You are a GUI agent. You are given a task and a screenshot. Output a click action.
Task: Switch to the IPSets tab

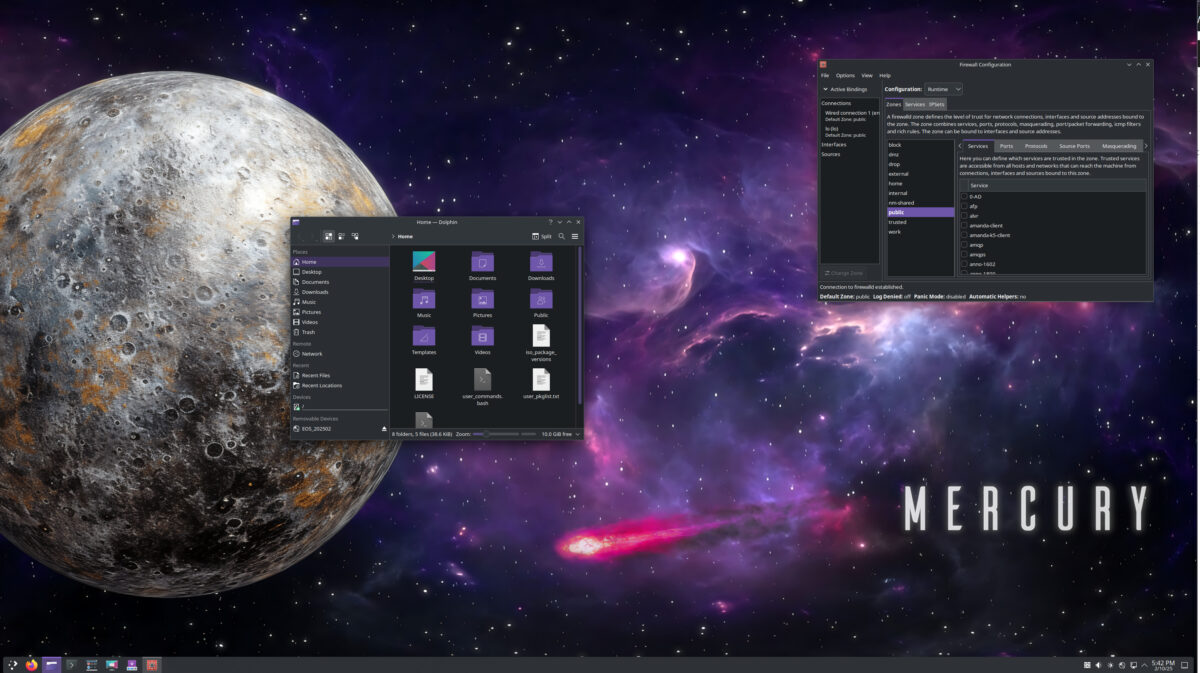point(937,102)
